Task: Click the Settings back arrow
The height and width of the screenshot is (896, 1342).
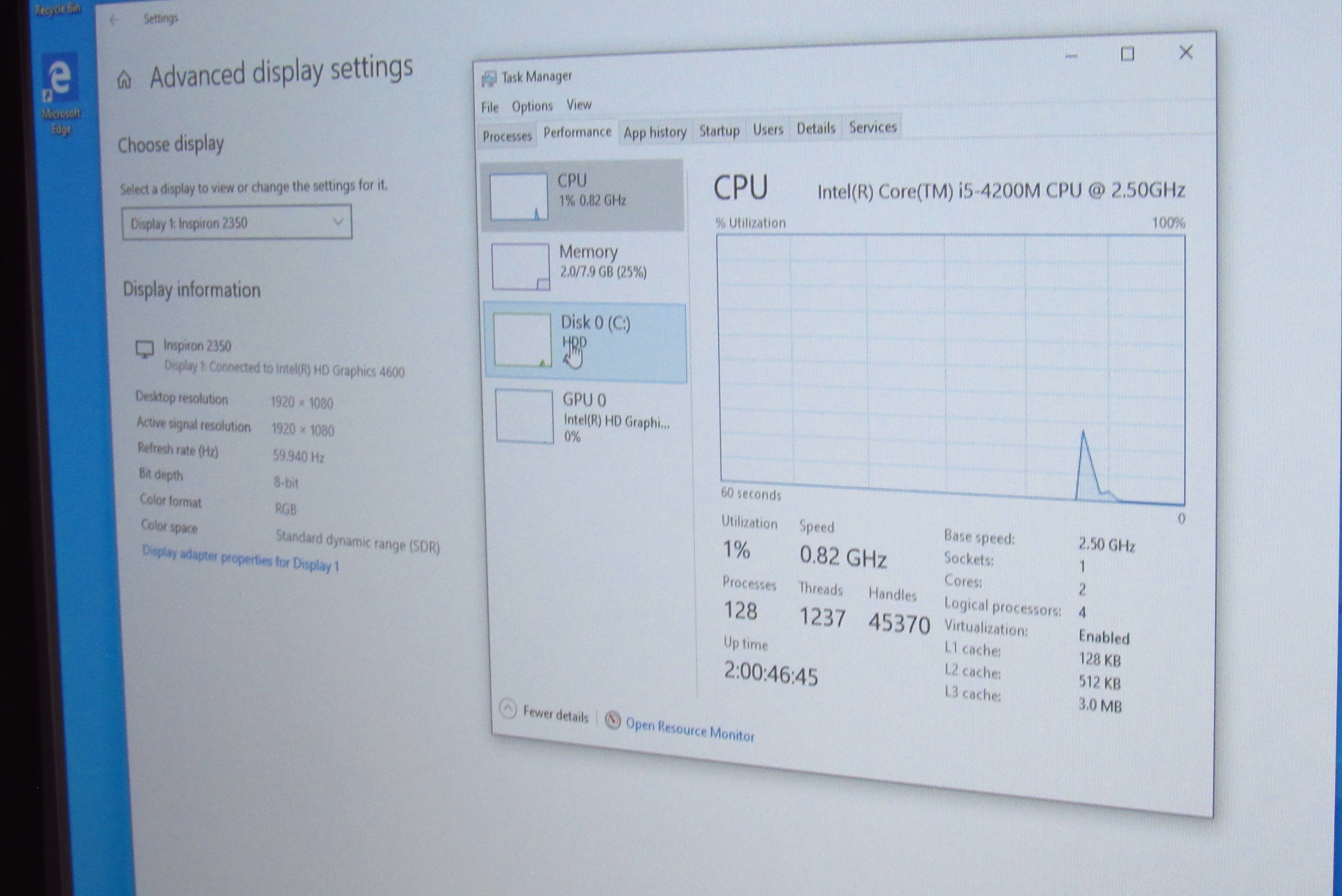Action: pyautogui.click(x=114, y=20)
